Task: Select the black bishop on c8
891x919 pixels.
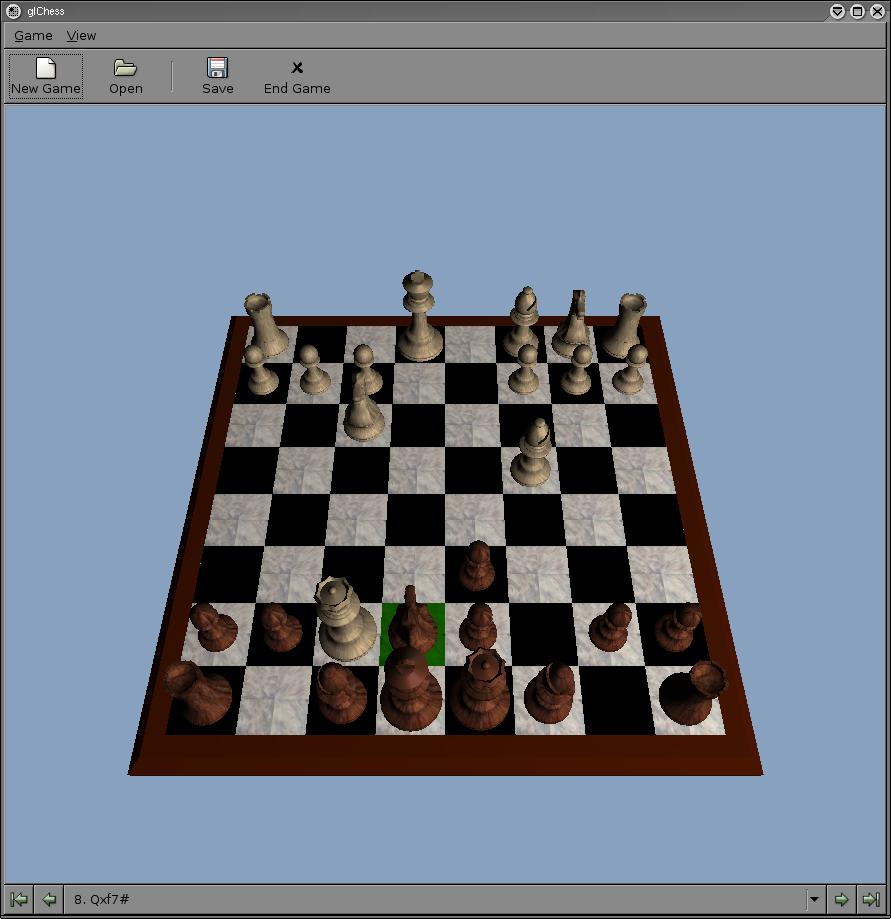Action: 549,693
